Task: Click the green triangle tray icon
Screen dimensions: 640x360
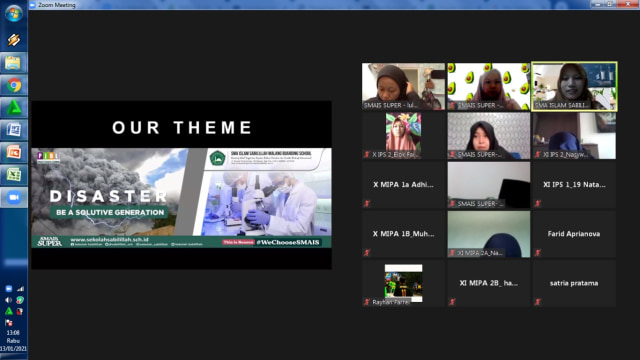Action: click(x=9, y=311)
